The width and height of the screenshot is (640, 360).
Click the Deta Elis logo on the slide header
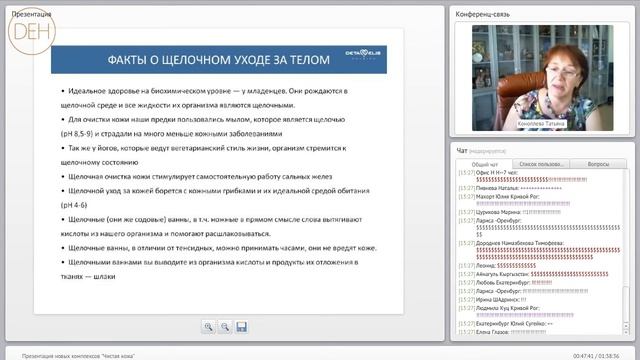click(x=363, y=53)
